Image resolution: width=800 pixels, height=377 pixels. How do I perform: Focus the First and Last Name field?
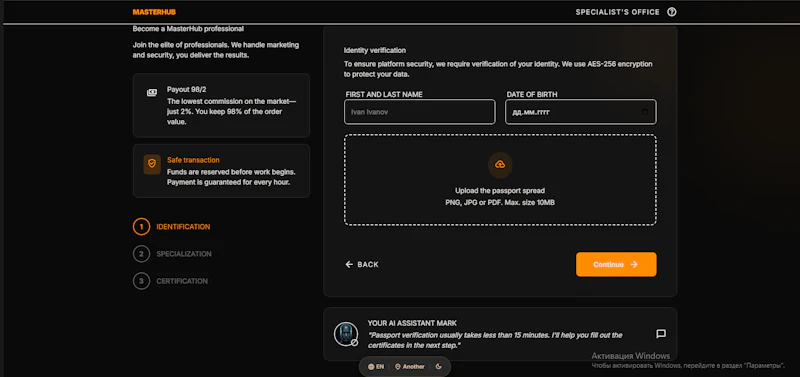tap(419, 112)
